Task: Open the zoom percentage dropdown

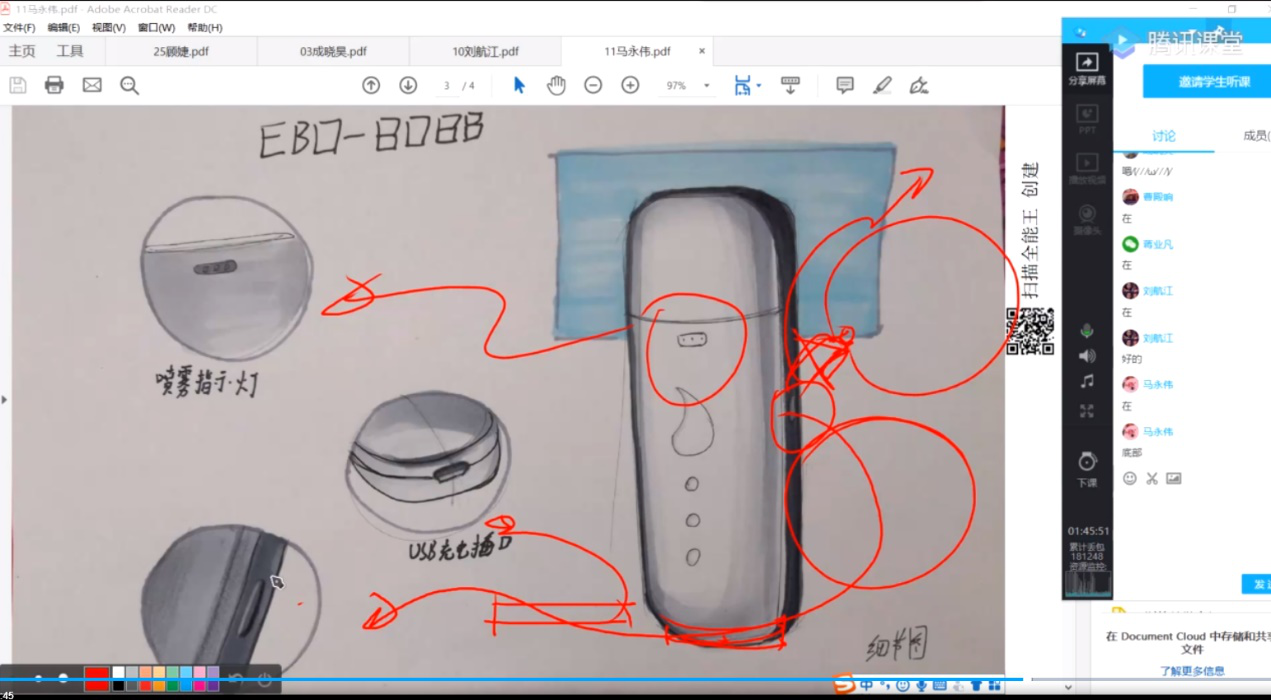Action: [706, 86]
